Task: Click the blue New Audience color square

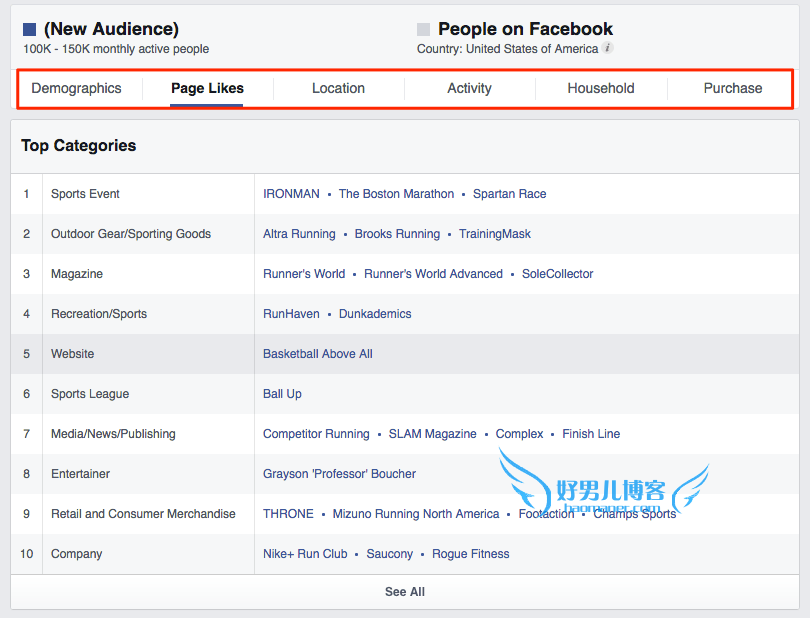Action: 29,29
